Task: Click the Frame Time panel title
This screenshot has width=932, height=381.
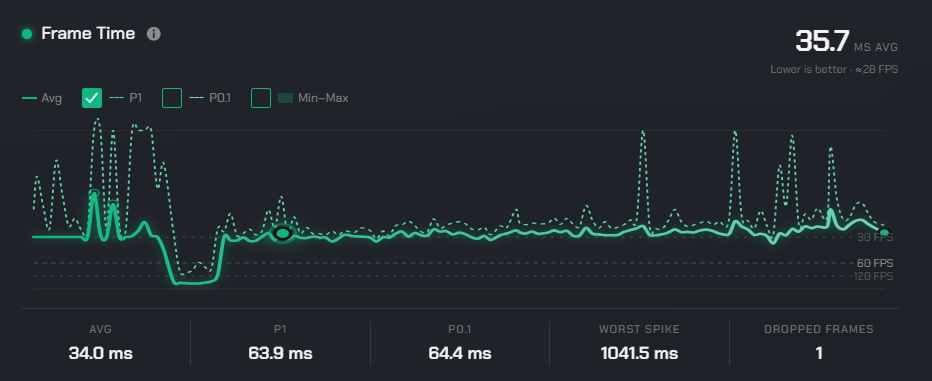Action: pos(88,34)
